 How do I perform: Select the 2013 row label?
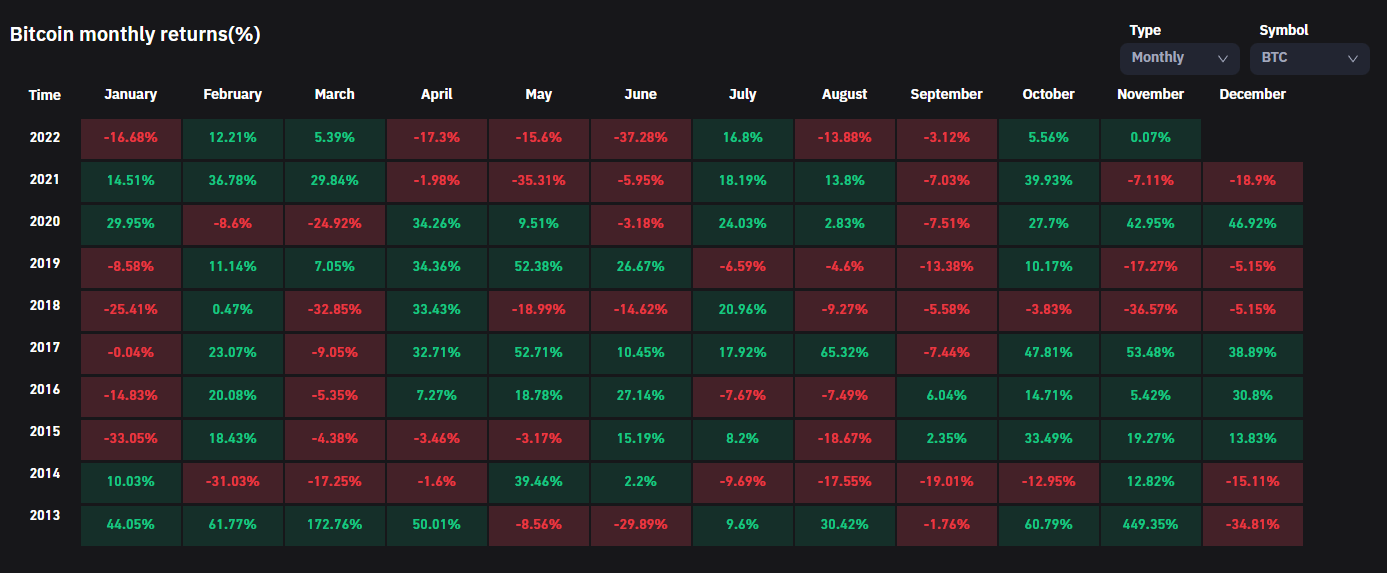pyautogui.click(x=45, y=515)
